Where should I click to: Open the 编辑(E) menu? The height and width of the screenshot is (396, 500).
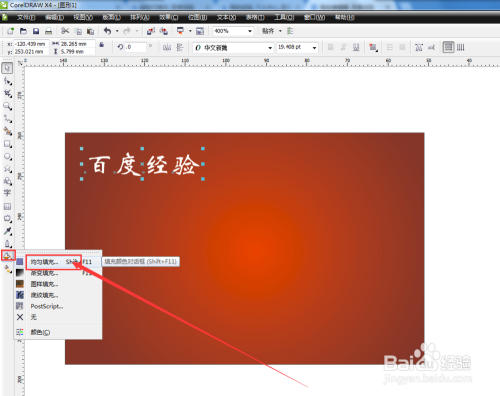54,17
